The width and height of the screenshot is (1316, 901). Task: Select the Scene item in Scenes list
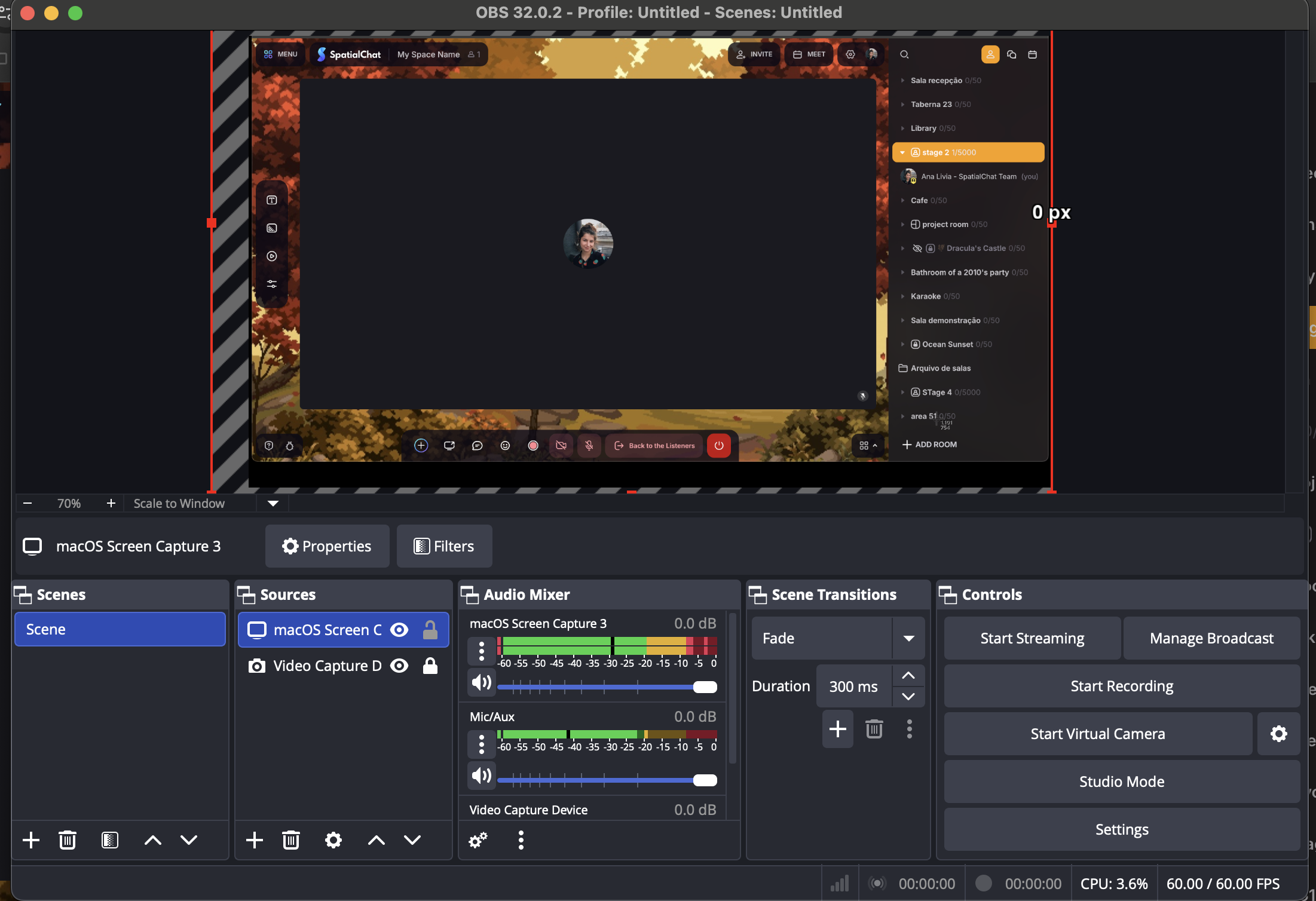120,629
